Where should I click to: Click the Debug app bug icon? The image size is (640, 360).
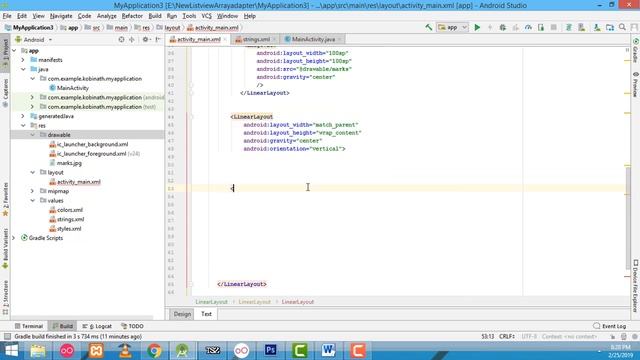click(x=502, y=27)
